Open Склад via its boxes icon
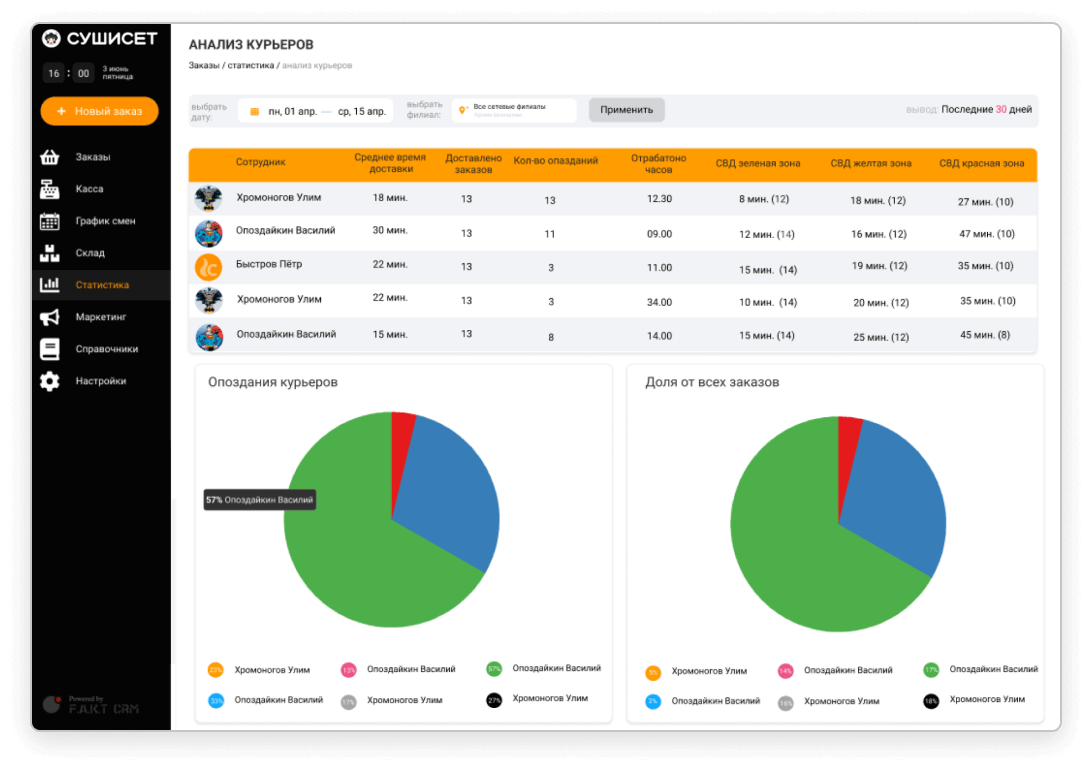 (49, 253)
